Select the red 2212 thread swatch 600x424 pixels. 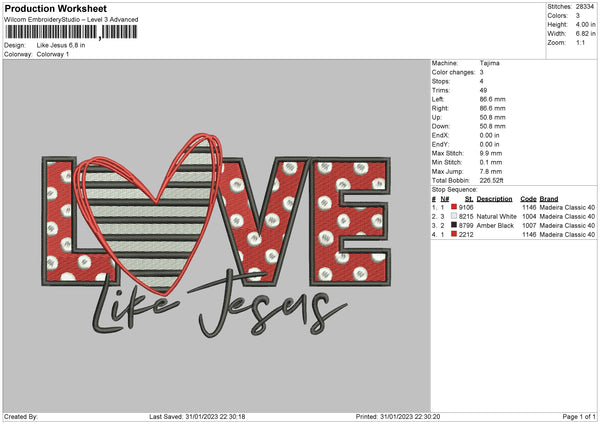[x=454, y=235]
